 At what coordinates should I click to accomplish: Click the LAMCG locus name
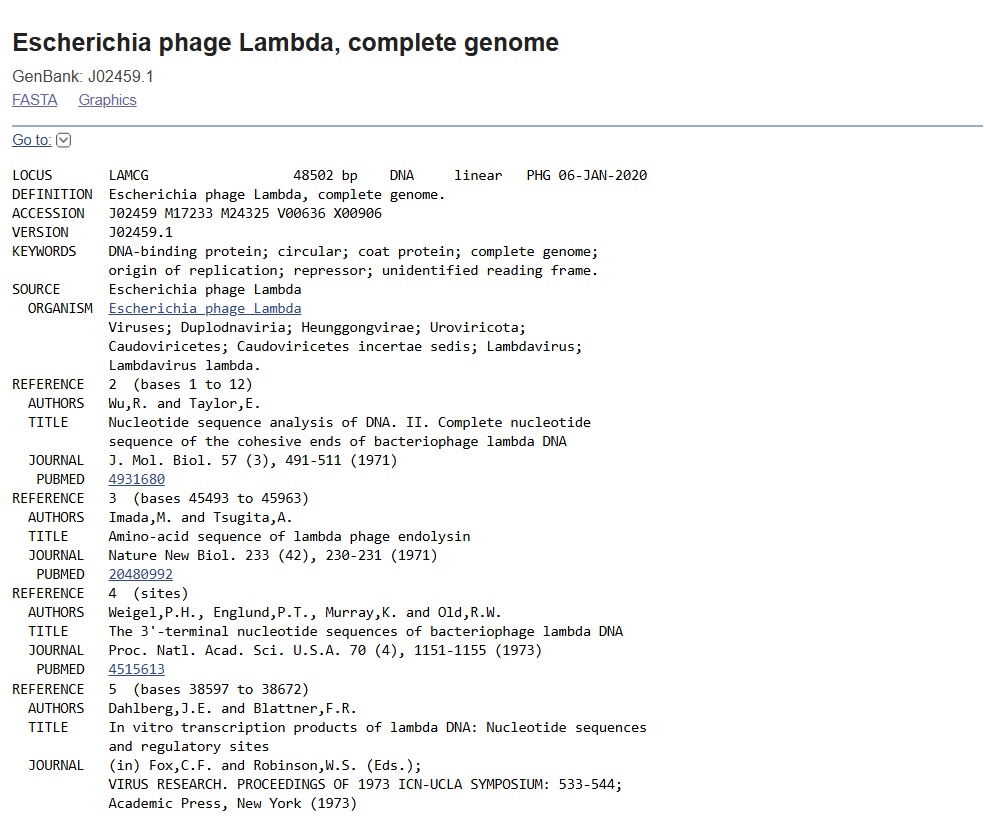tap(128, 176)
